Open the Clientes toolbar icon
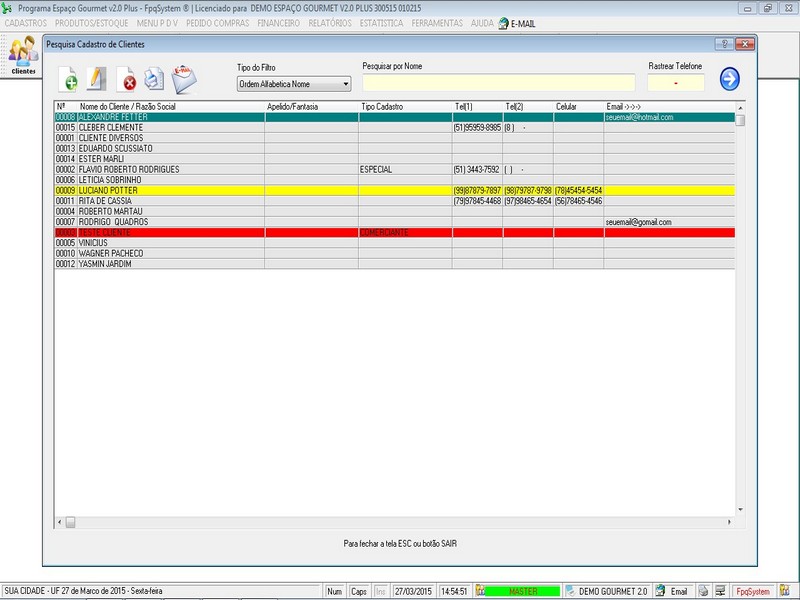The width and height of the screenshot is (800, 600). coord(22,57)
